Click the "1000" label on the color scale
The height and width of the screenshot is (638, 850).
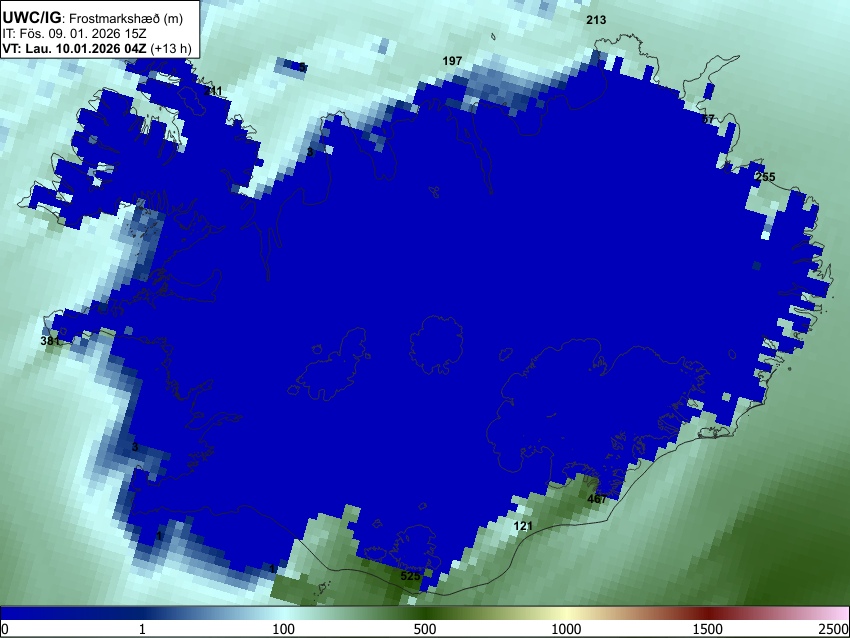click(x=566, y=629)
